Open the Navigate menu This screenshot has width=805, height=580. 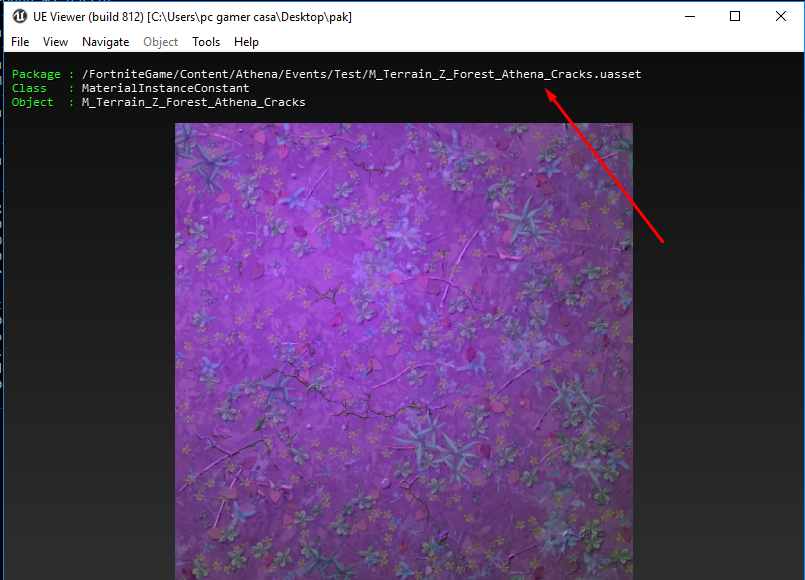105,42
